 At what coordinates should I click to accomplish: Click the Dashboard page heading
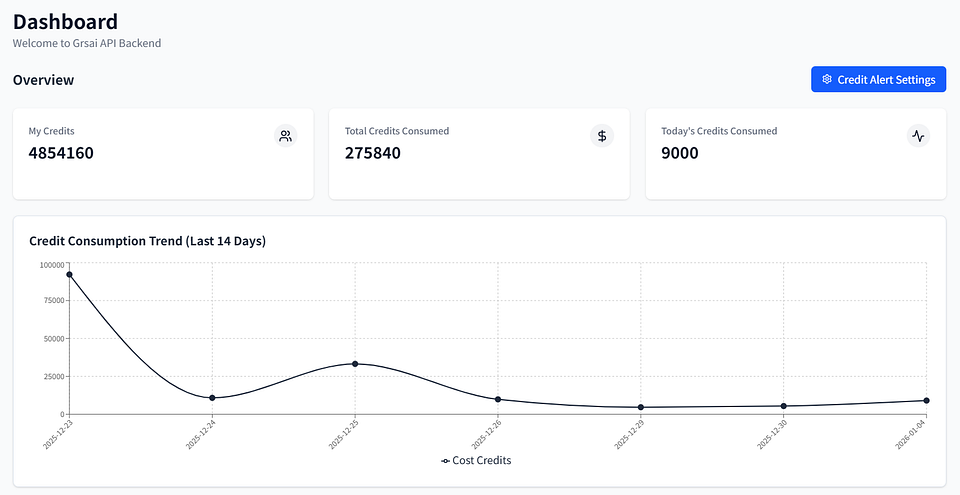(66, 21)
